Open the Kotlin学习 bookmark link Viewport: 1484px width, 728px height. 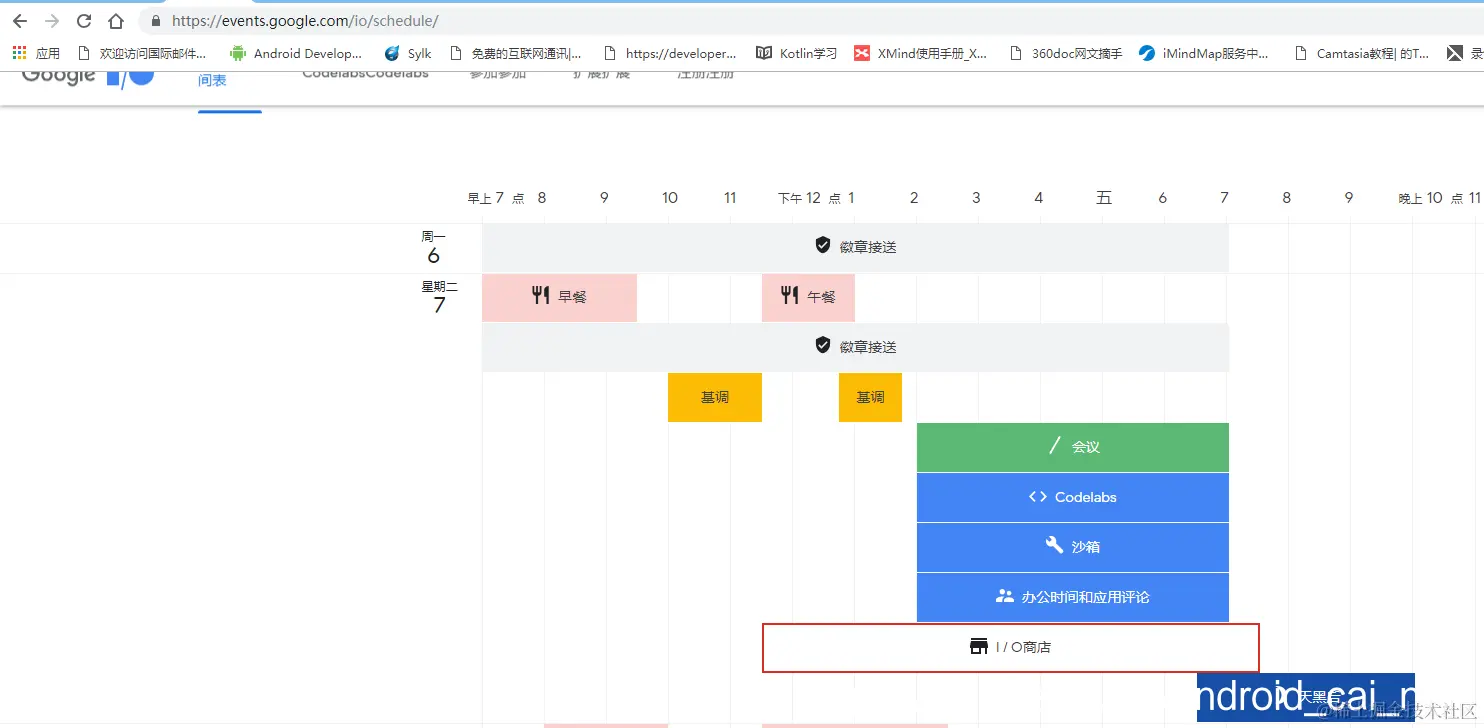(x=795, y=53)
